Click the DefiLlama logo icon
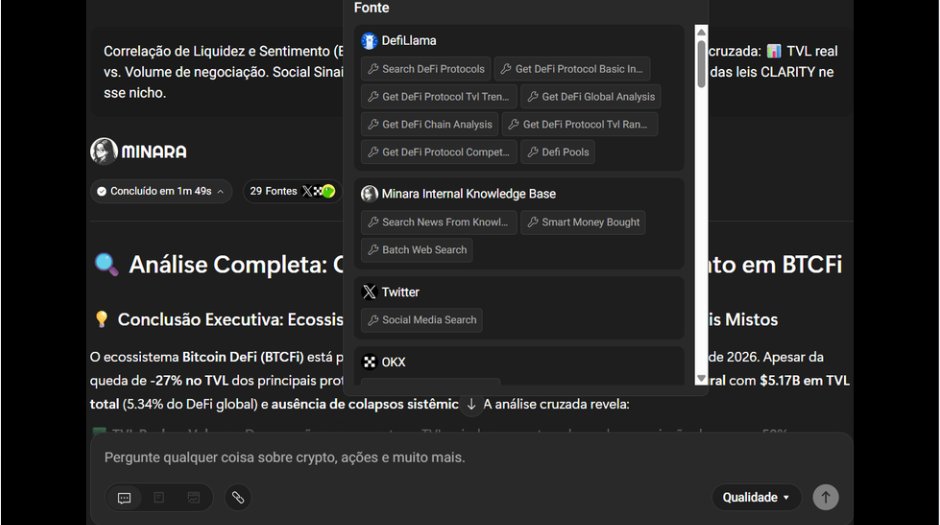The width and height of the screenshot is (940, 525). click(369, 41)
